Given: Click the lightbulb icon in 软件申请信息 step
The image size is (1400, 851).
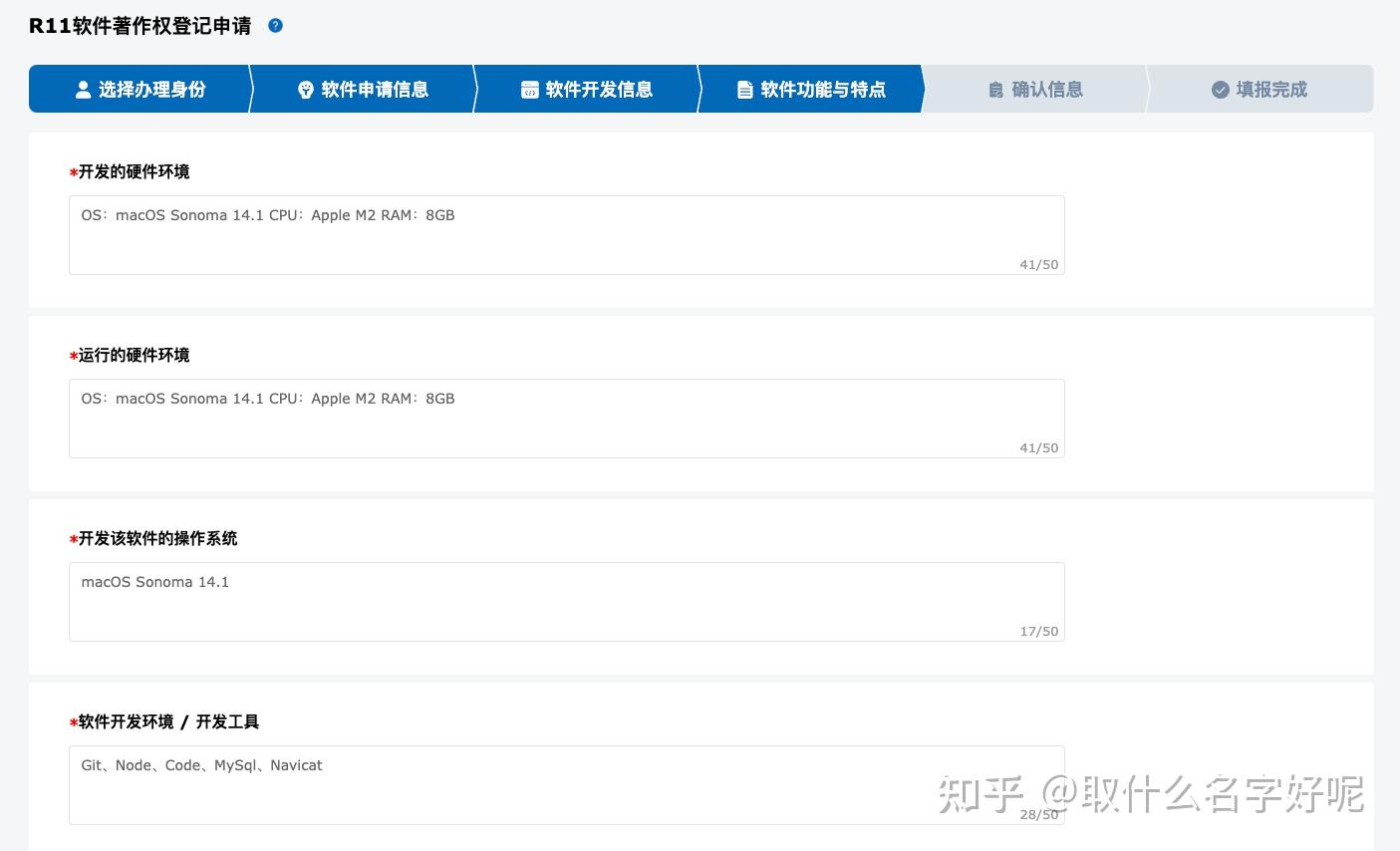Looking at the screenshot, I should click(306, 90).
